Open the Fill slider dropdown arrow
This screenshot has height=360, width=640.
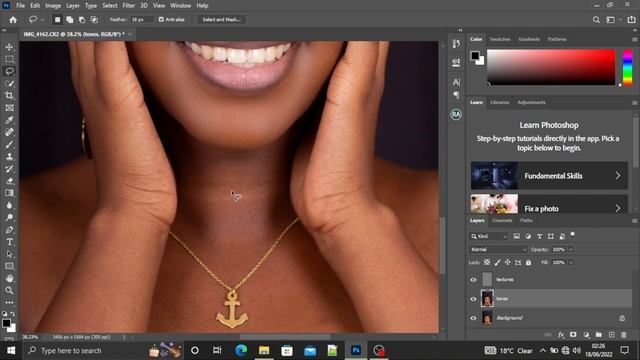[x=571, y=262]
